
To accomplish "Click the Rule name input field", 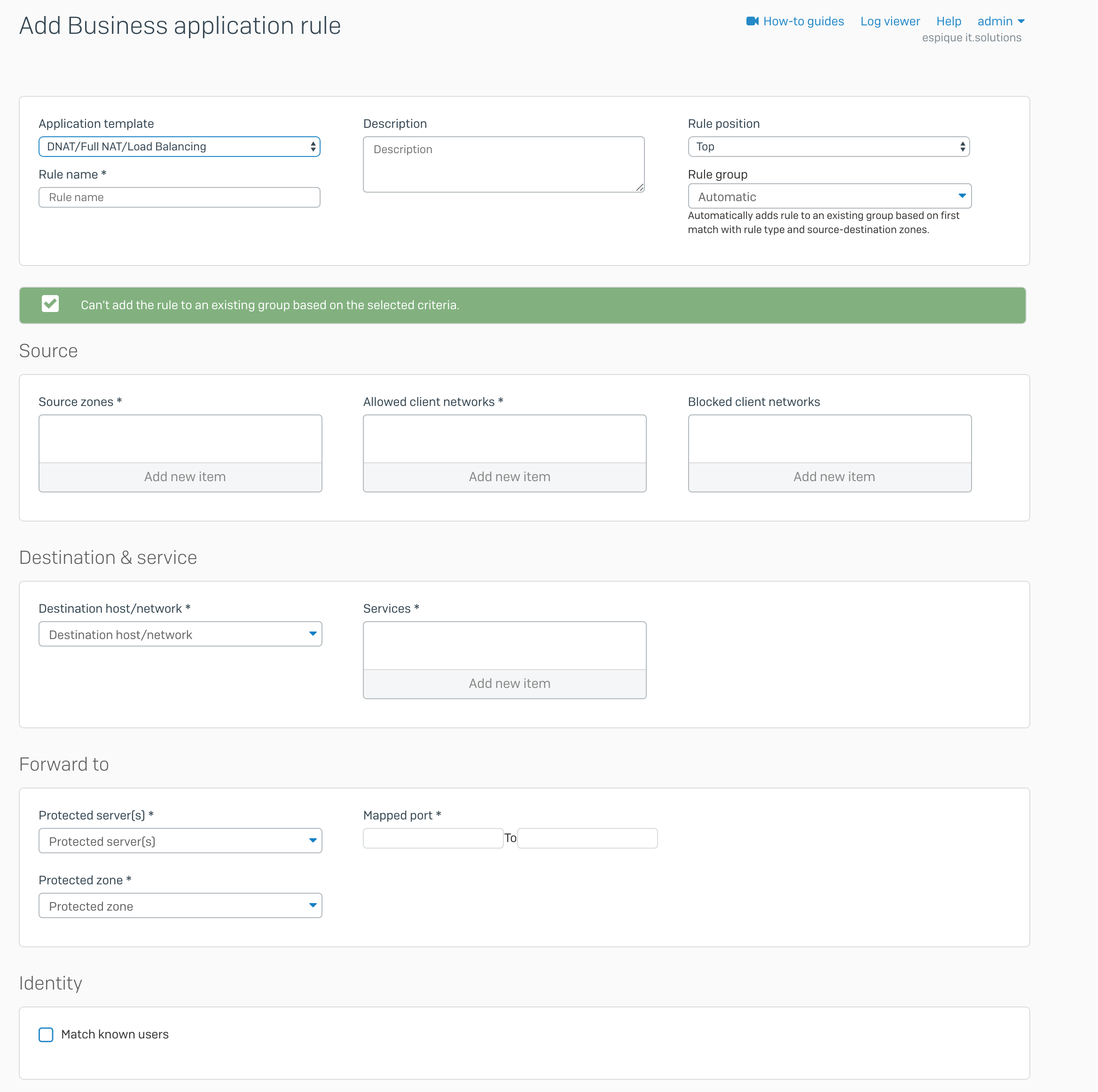I will tap(179, 197).
